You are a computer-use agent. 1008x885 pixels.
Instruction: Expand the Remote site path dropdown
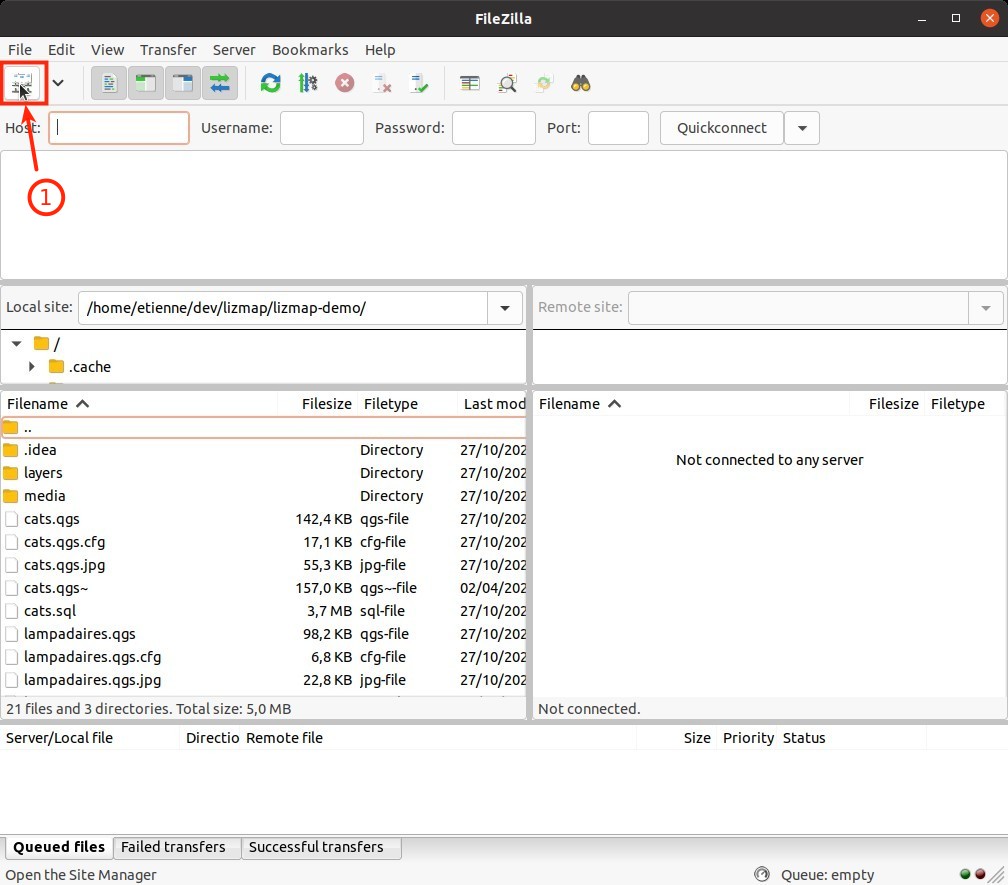986,308
